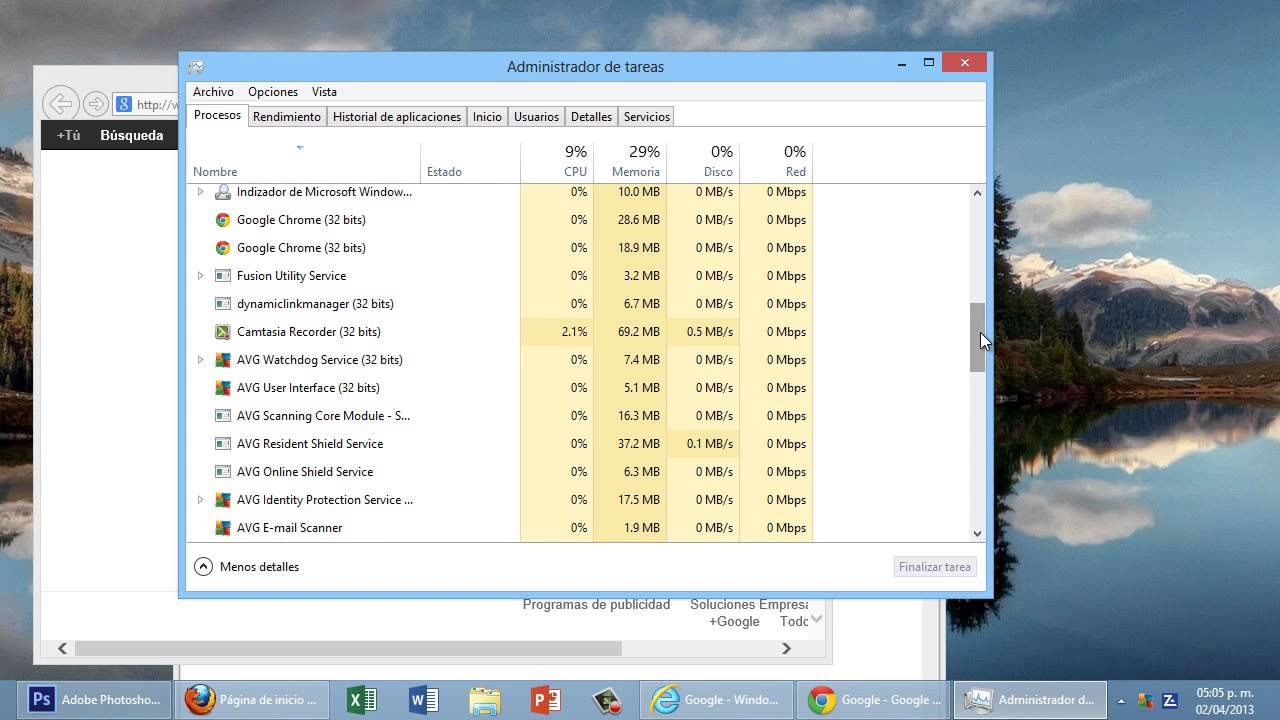1280x720 pixels.
Task: Select the Procesos tab
Action: (x=217, y=115)
